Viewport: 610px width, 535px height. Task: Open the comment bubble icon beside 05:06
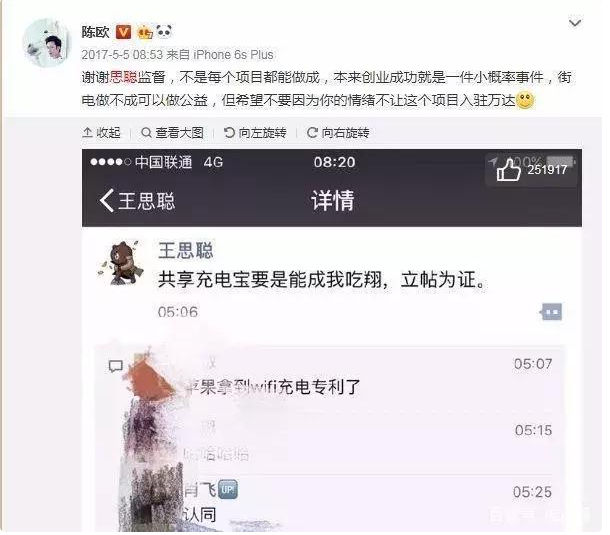tap(552, 312)
